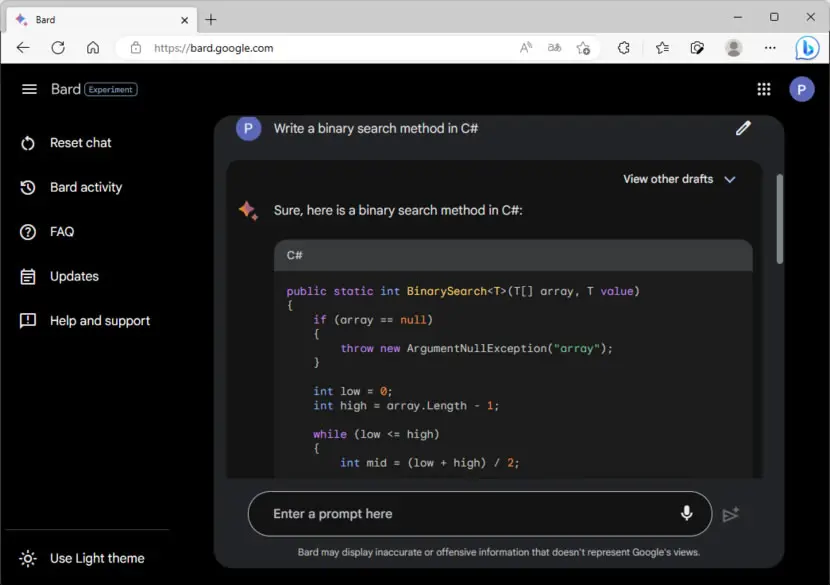The image size is (830, 585).
Task: Open the browser Settings and more menu
Action: (x=770, y=48)
